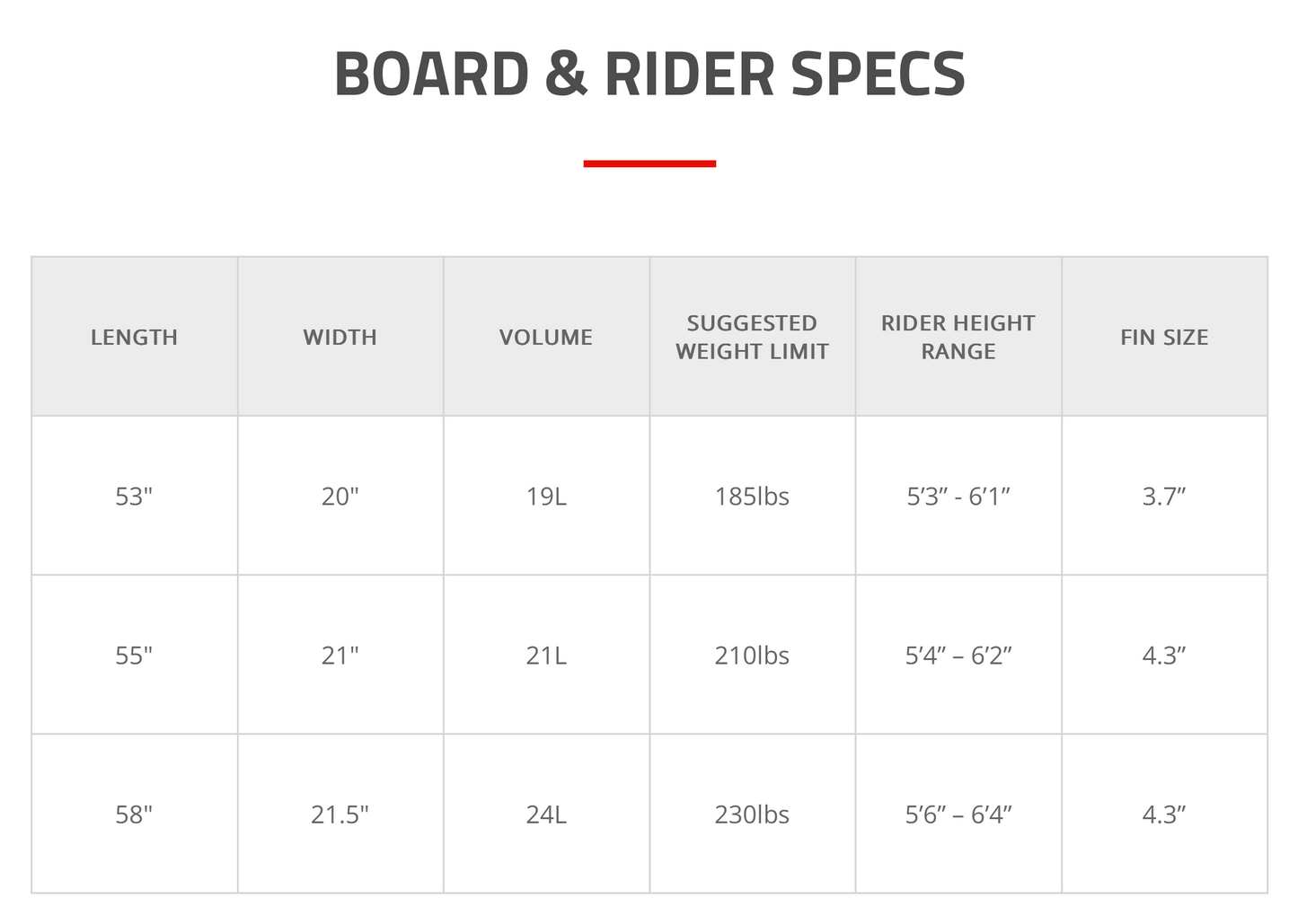Click the 5'3" - 6'1" height range
This screenshot has height=924, width=1298.
coord(958,497)
